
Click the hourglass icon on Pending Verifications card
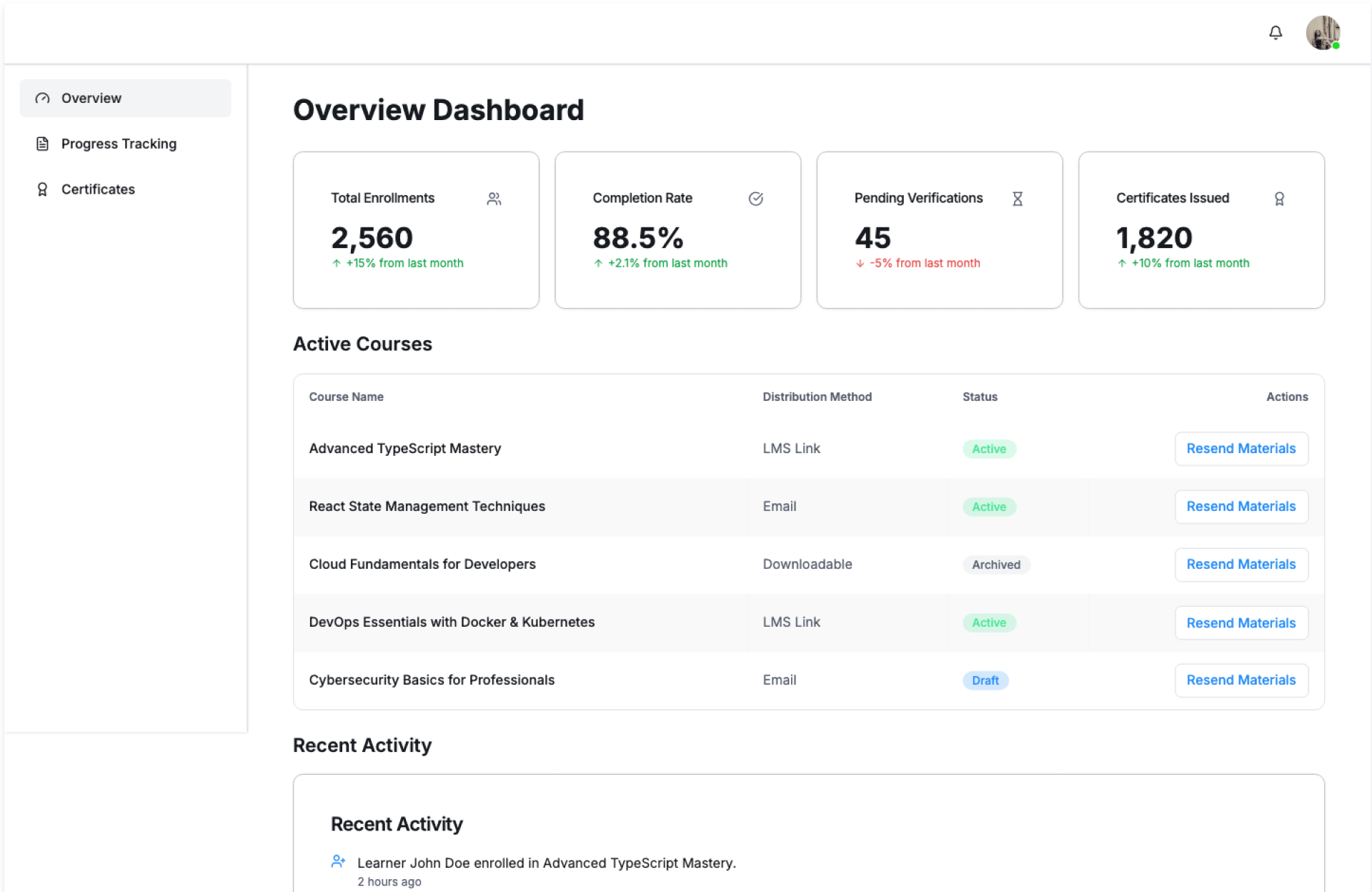[1017, 199]
